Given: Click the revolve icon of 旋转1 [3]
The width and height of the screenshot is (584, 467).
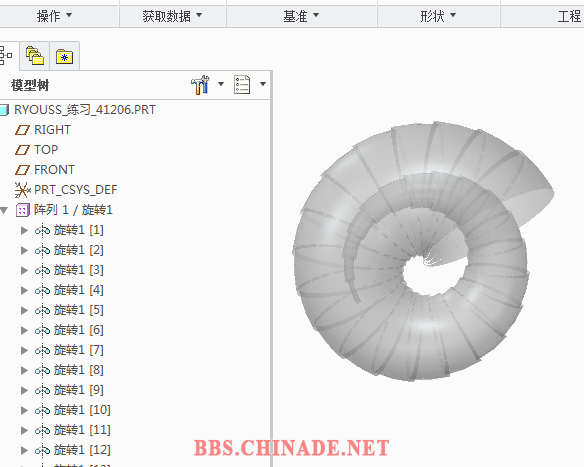Looking at the screenshot, I should (42, 271).
